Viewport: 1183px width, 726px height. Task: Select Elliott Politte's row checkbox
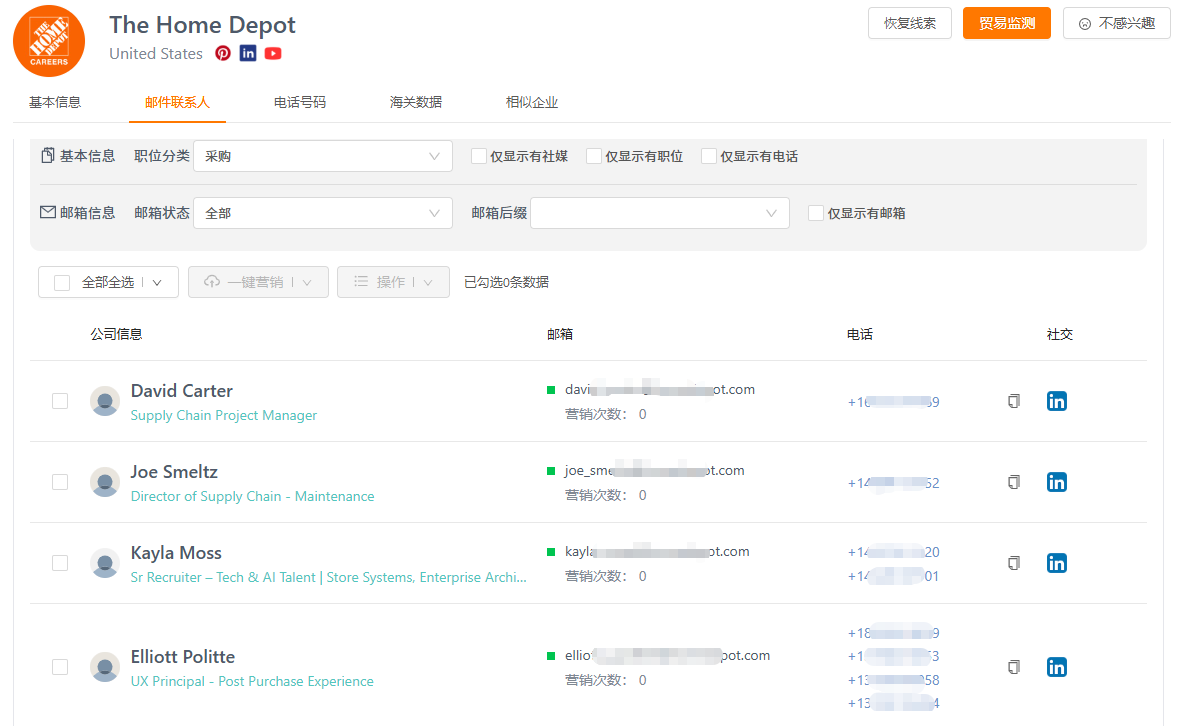click(x=60, y=667)
